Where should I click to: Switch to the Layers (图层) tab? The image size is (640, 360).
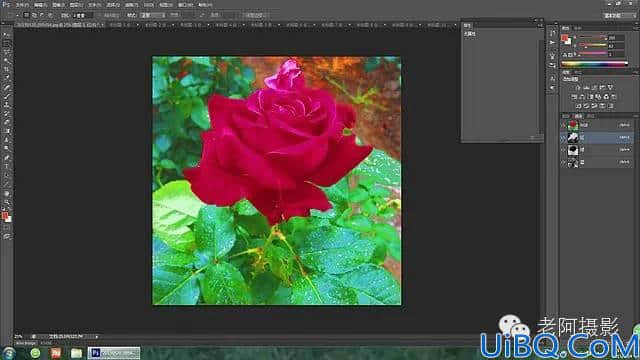coord(566,116)
